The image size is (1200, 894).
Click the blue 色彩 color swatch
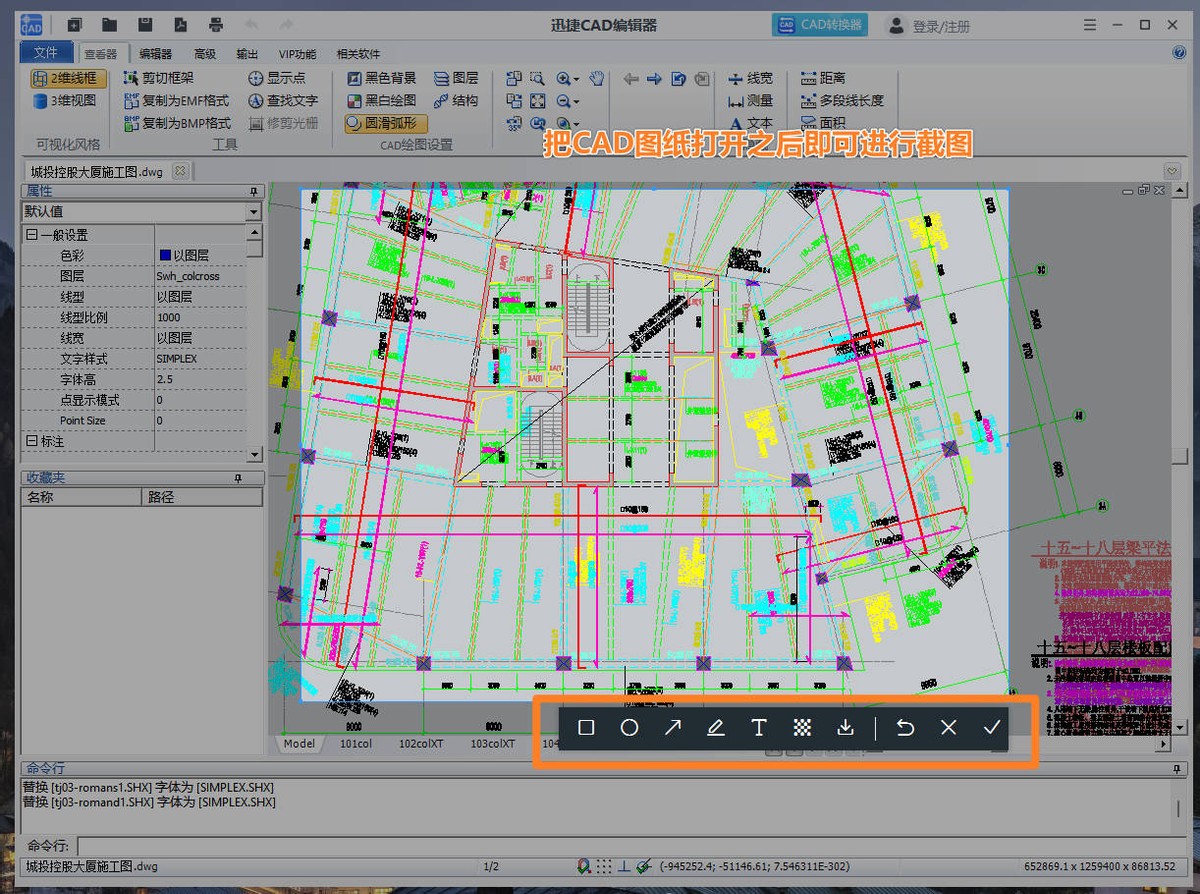(x=165, y=256)
